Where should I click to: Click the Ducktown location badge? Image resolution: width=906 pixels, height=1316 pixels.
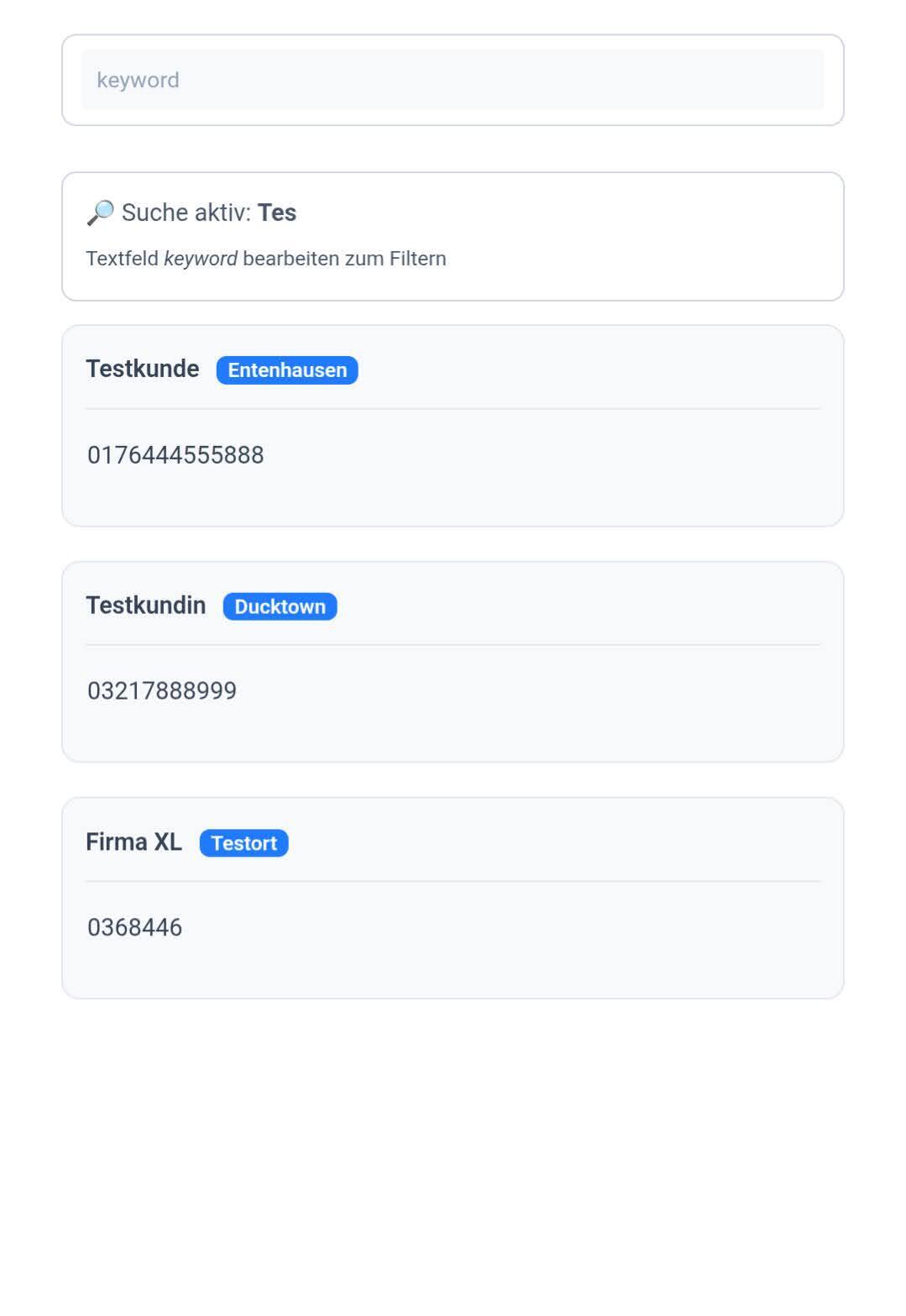tap(280, 606)
